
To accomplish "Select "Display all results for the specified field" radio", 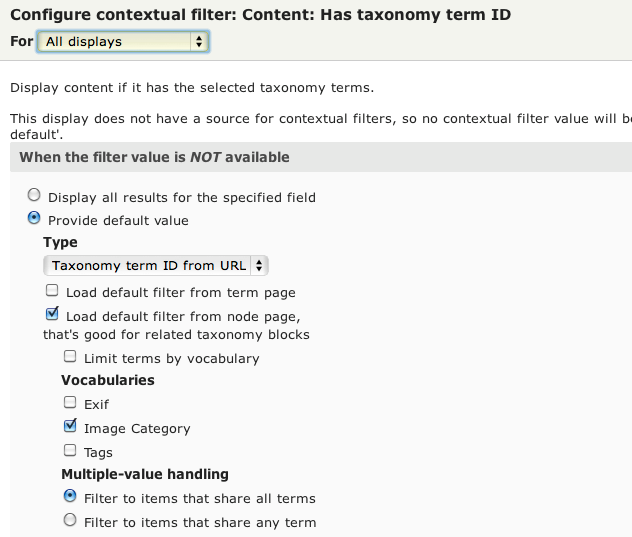I will pyautogui.click(x=35, y=196).
